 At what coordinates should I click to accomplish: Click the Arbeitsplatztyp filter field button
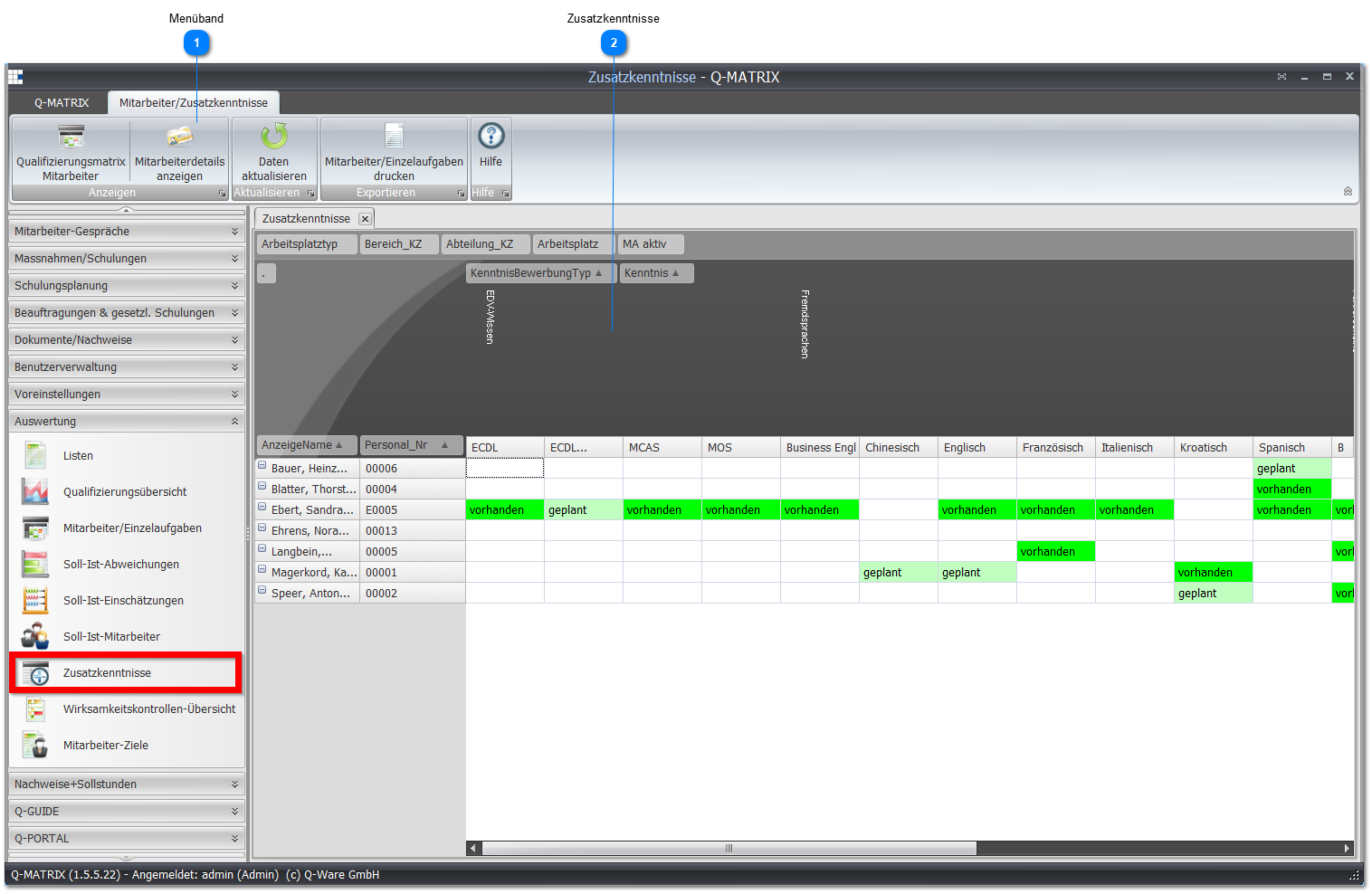[307, 244]
